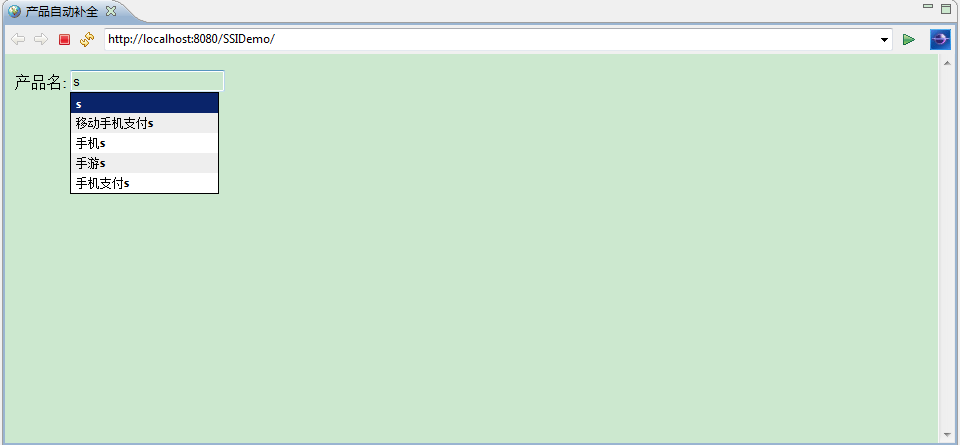Click the Eclipse browser logo icon
This screenshot has height=445, width=960.
pos(940,39)
